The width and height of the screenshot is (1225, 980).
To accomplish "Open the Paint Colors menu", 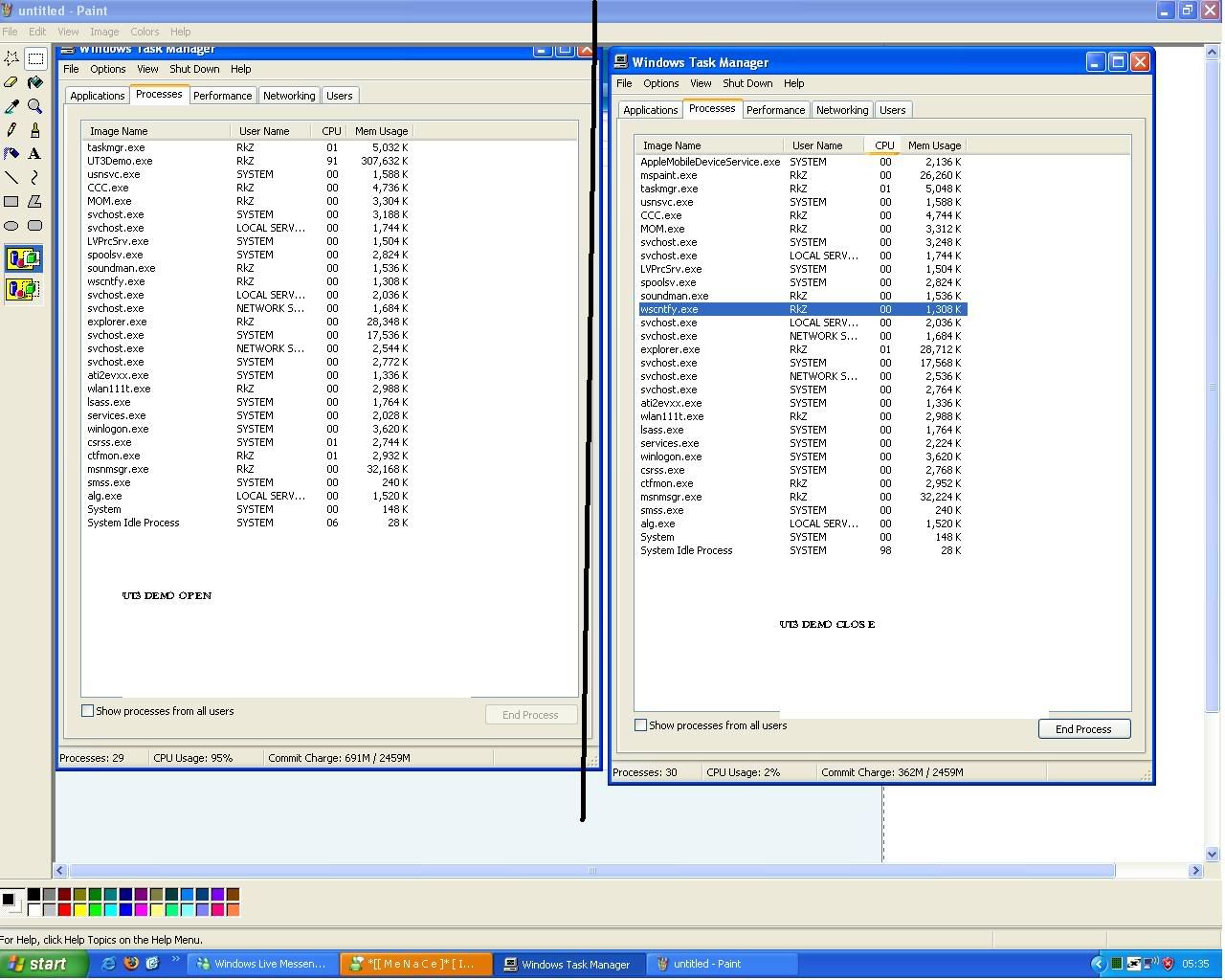I will (145, 32).
